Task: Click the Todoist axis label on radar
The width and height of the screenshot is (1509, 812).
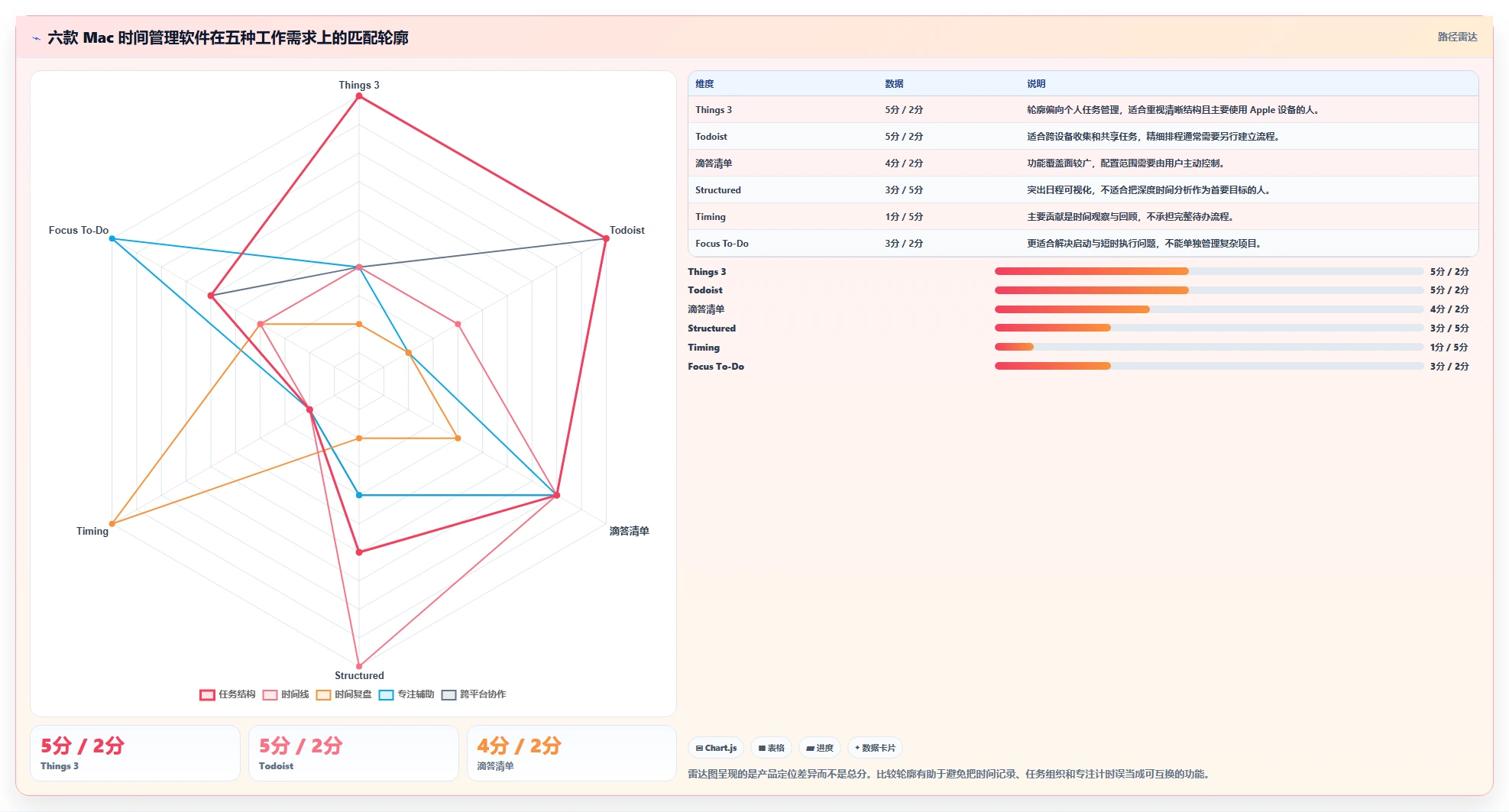Action: click(x=627, y=230)
